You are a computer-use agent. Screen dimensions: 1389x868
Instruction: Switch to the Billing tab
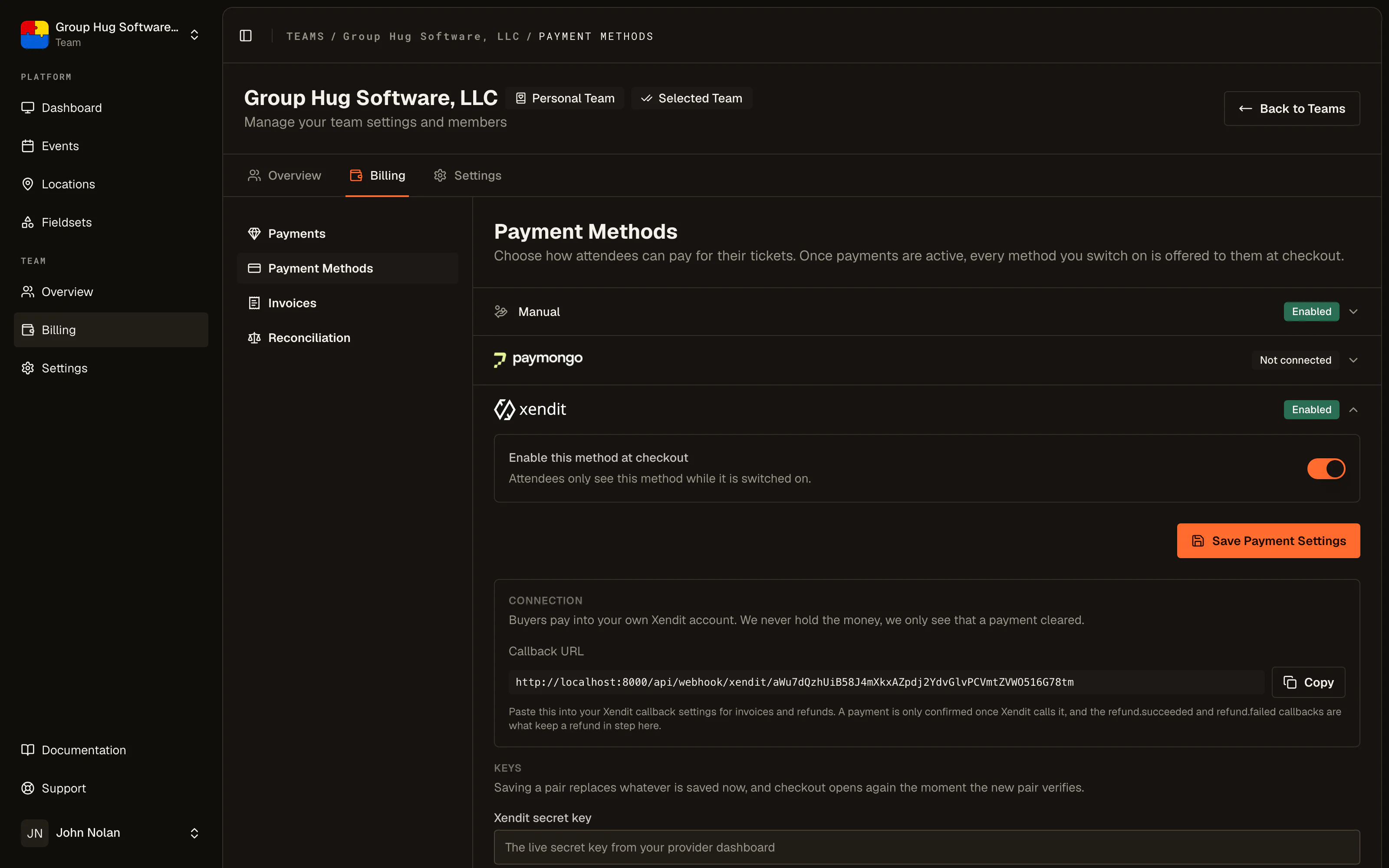pyautogui.click(x=377, y=176)
